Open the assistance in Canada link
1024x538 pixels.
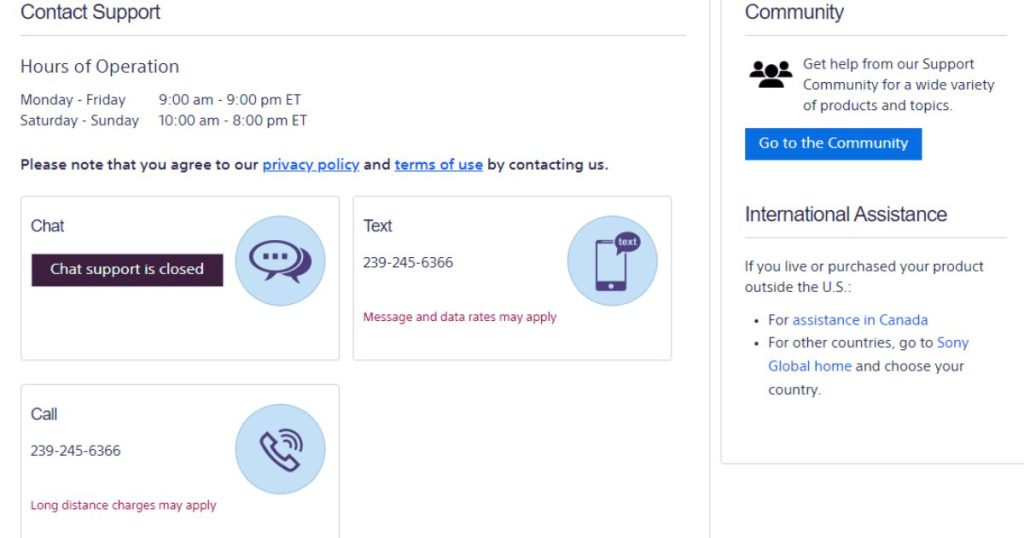860,320
